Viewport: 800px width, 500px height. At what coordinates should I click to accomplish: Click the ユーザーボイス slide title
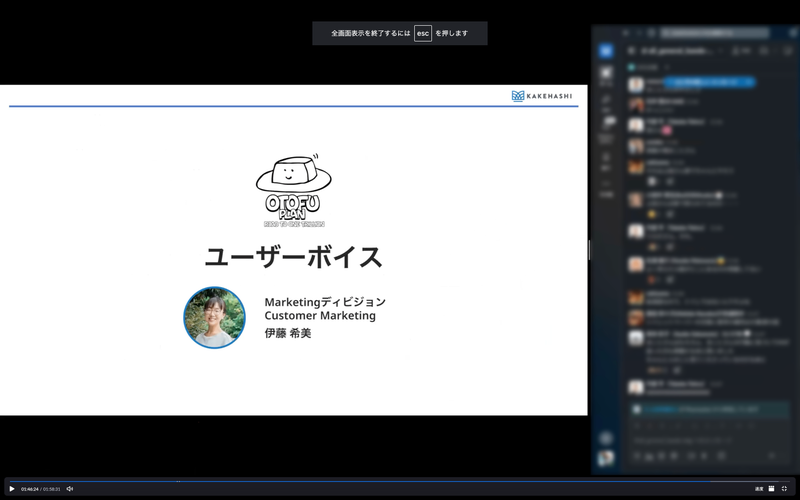point(293,257)
